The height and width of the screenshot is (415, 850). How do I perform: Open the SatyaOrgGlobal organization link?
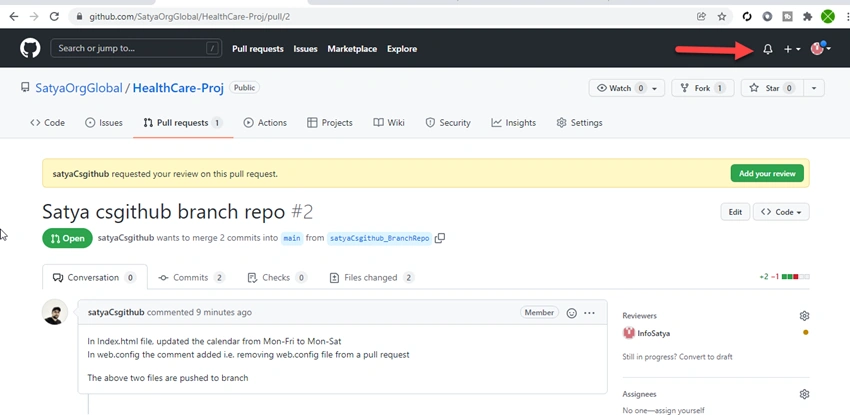[x=79, y=88]
